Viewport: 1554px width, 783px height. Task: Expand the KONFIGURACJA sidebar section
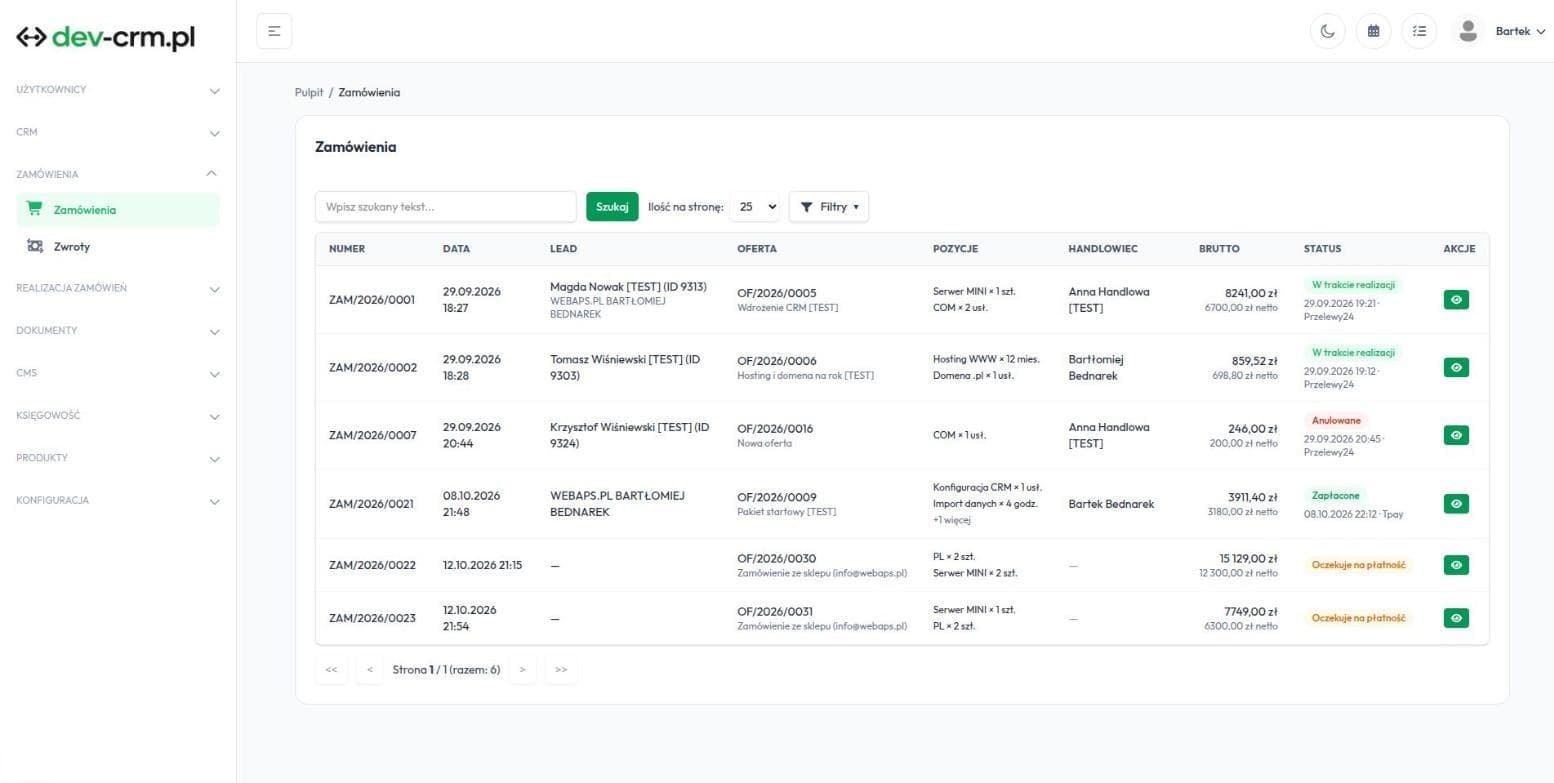coord(118,500)
